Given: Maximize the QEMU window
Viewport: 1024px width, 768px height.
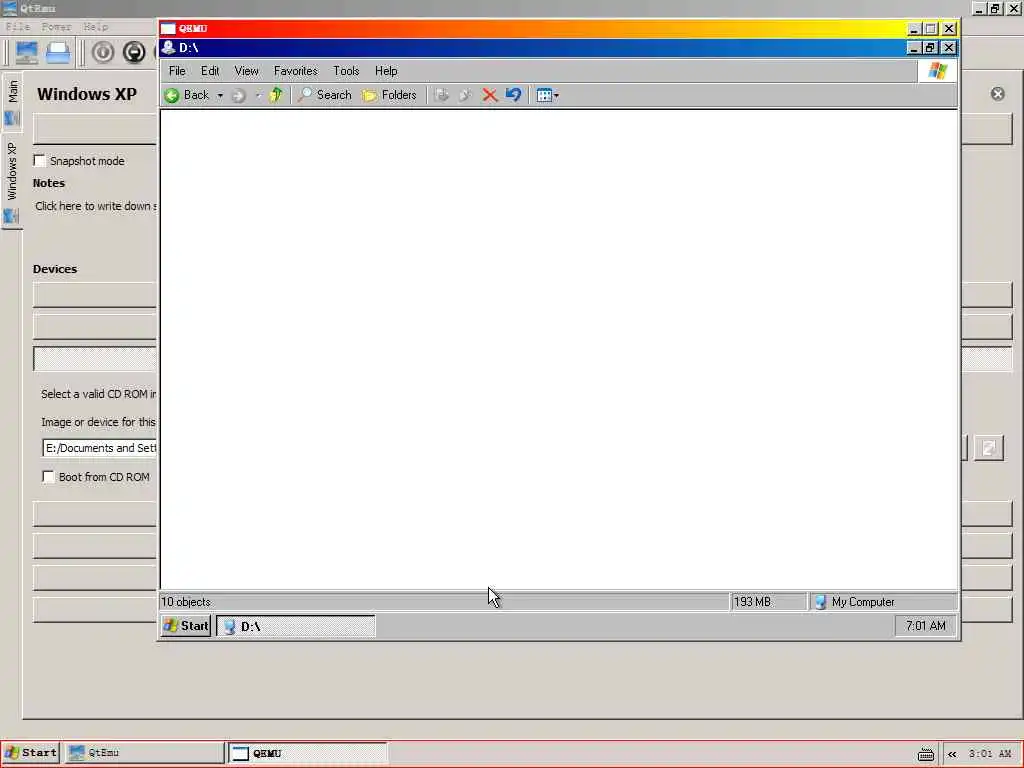Looking at the screenshot, I should point(931,29).
